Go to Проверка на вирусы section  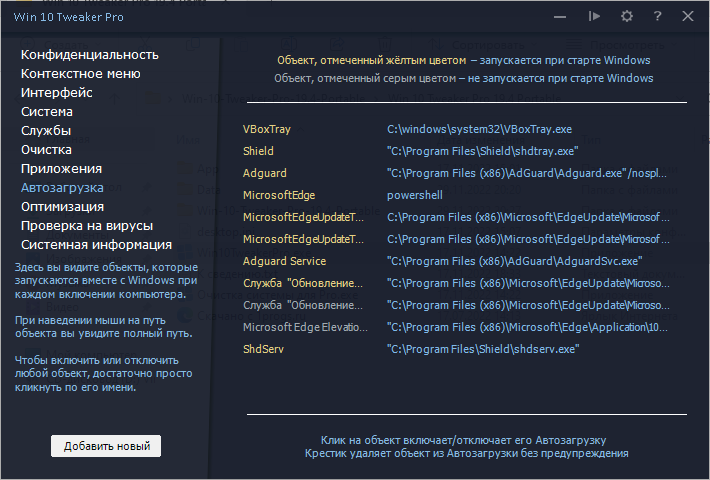pos(87,226)
